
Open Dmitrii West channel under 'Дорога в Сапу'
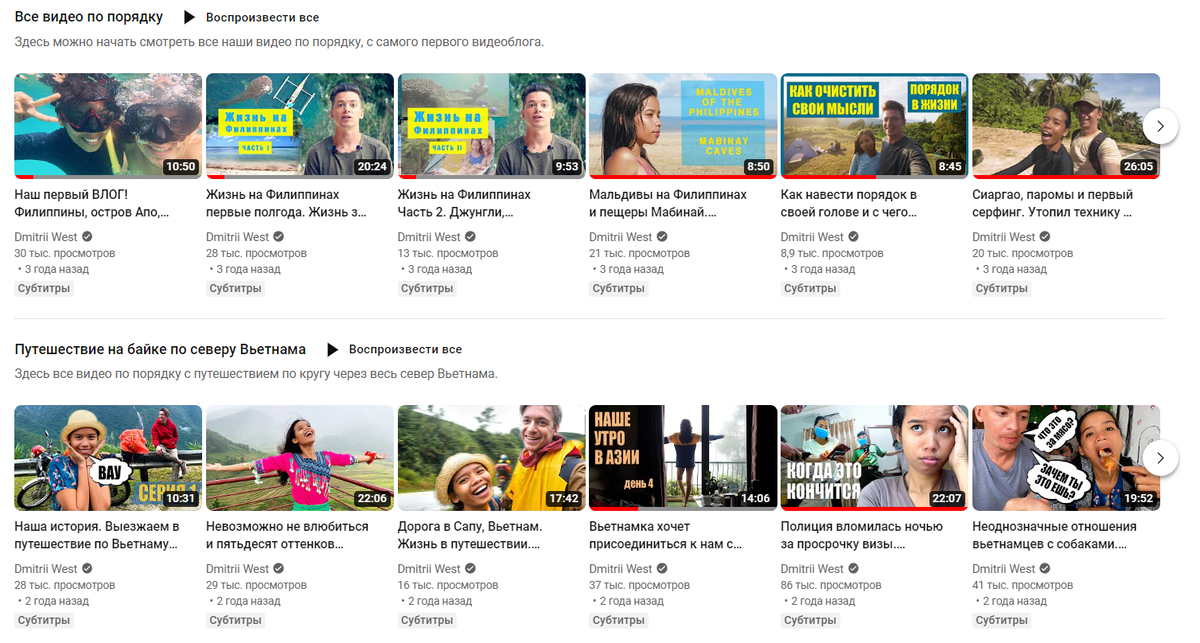pyautogui.click(x=430, y=569)
